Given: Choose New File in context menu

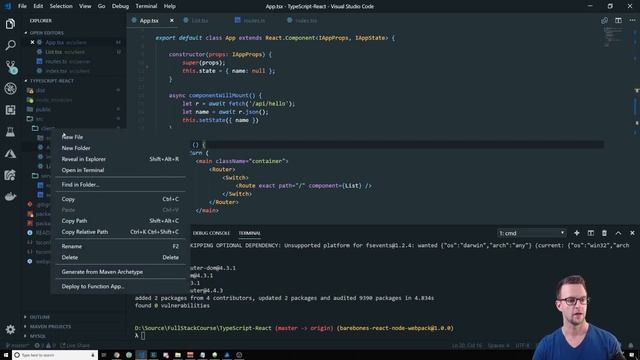Looking at the screenshot, I should pyautogui.click(x=120, y=137).
